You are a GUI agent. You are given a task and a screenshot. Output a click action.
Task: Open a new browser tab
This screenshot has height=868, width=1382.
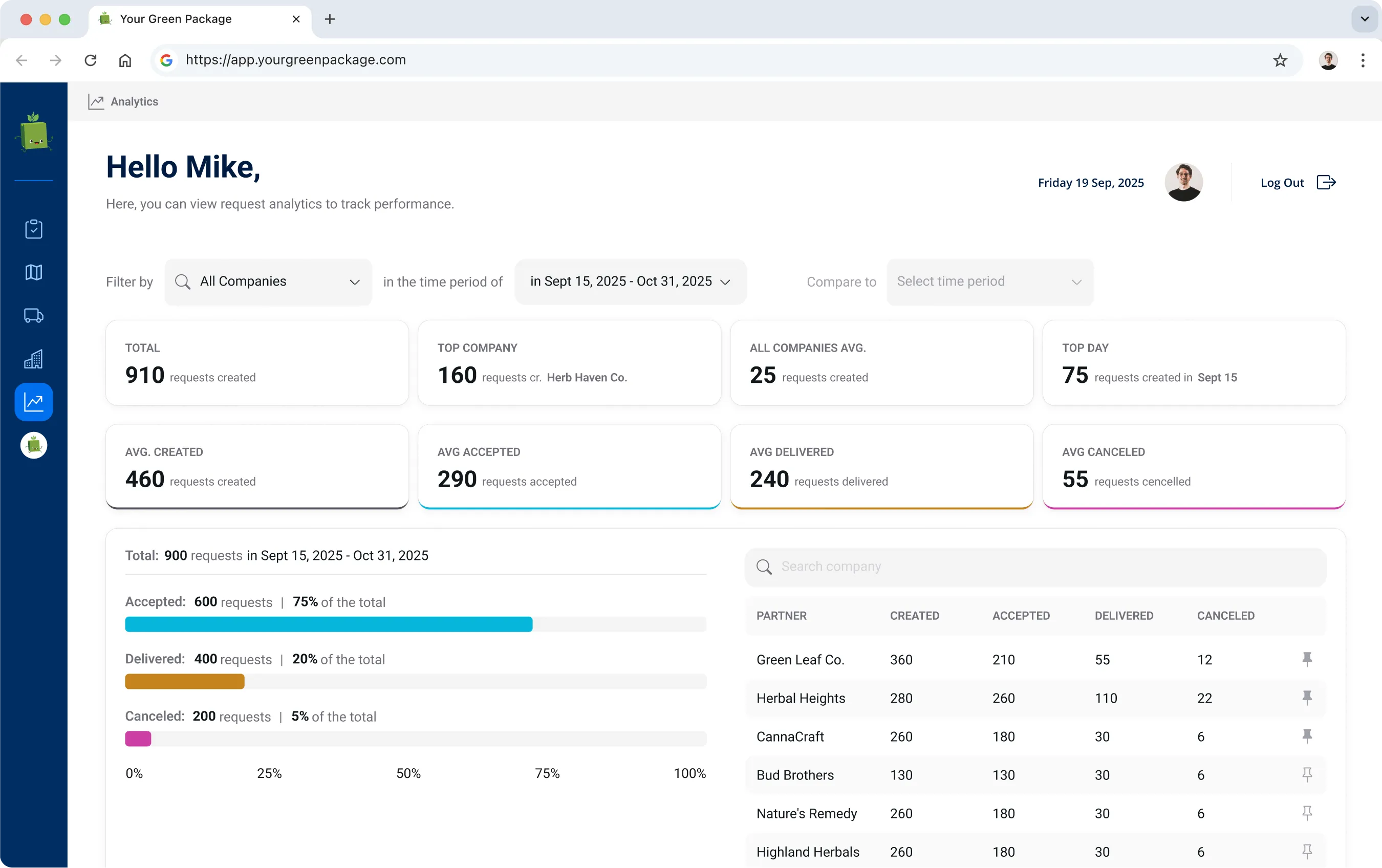coord(330,19)
